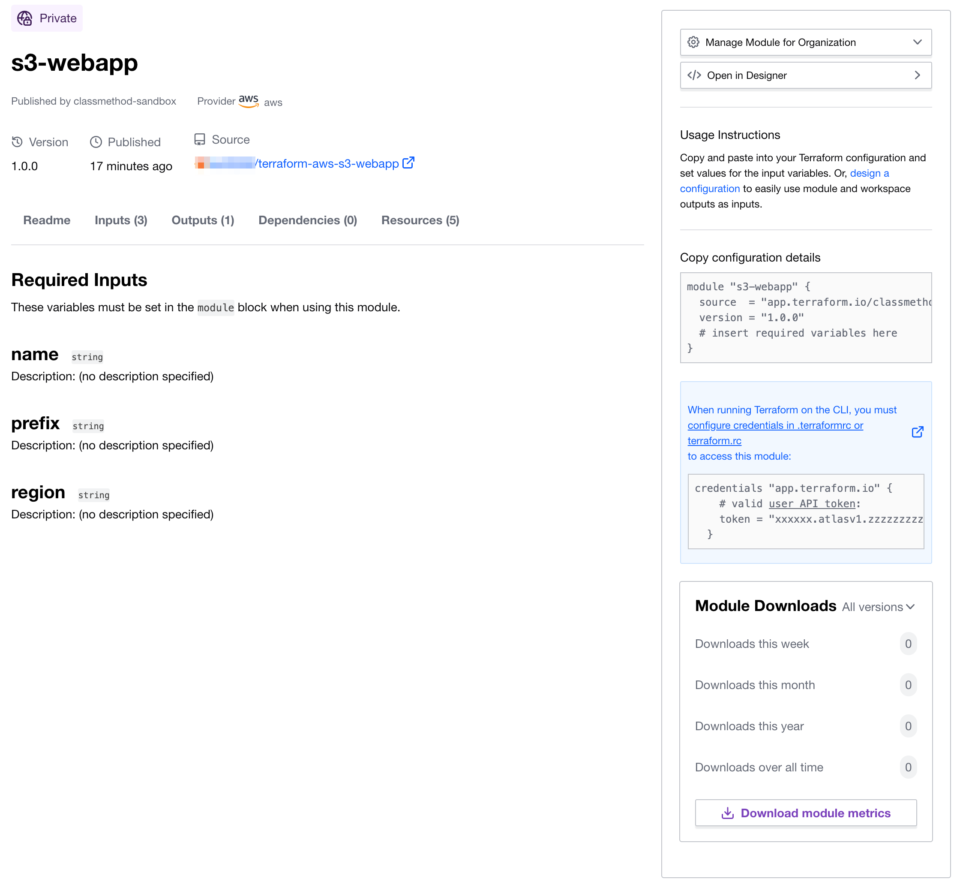Click the Downloads this month count
Image resolution: width=960 pixels, height=891 pixels.
tap(908, 685)
